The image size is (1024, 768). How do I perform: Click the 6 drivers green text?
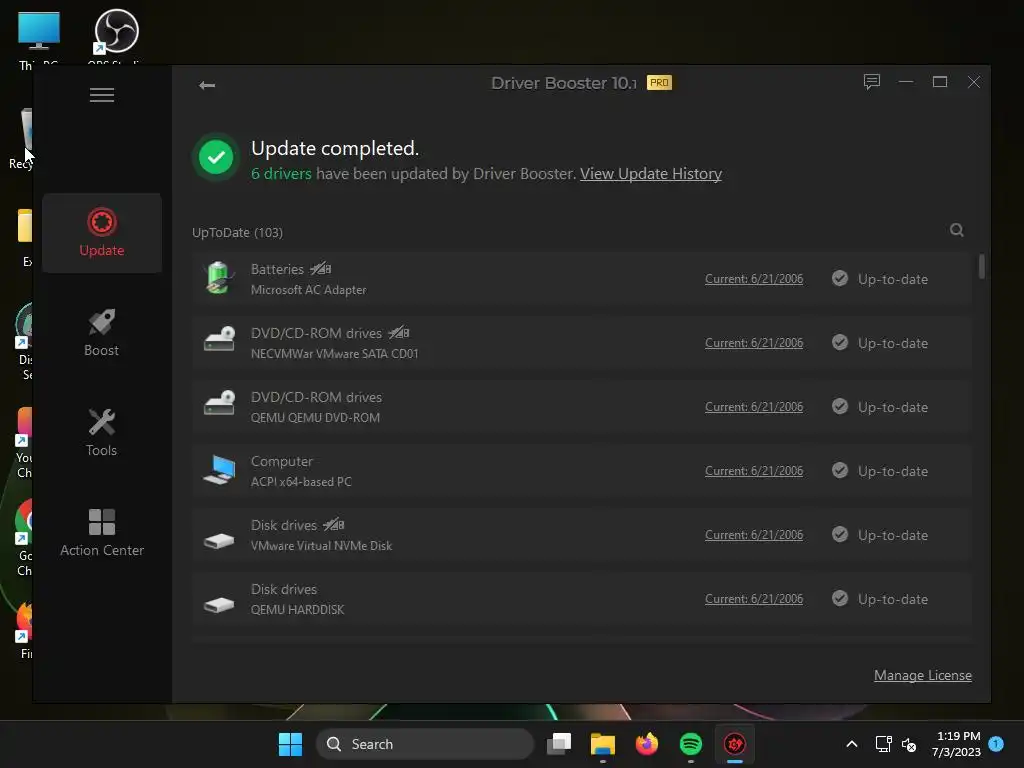pos(281,174)
